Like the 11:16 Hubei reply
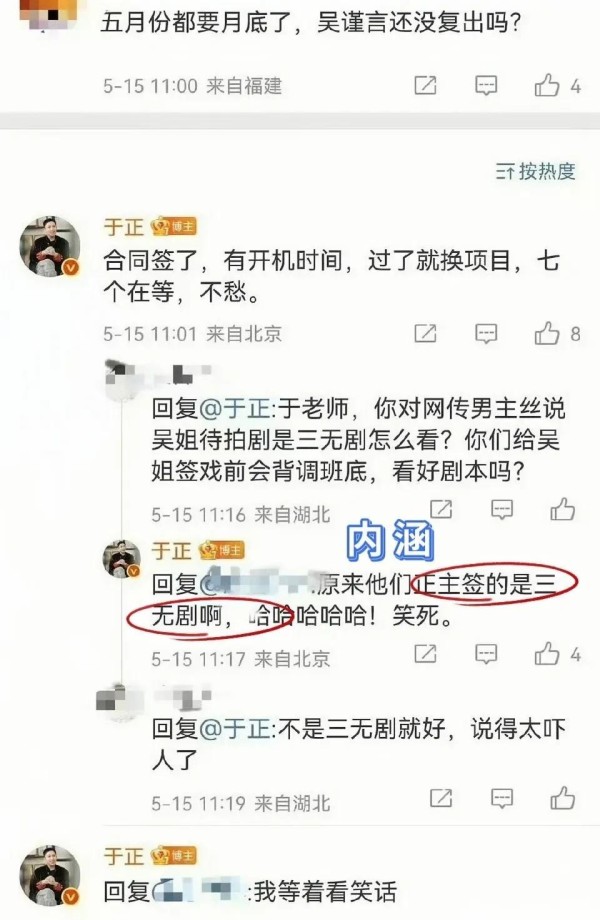 click(562, 509)
